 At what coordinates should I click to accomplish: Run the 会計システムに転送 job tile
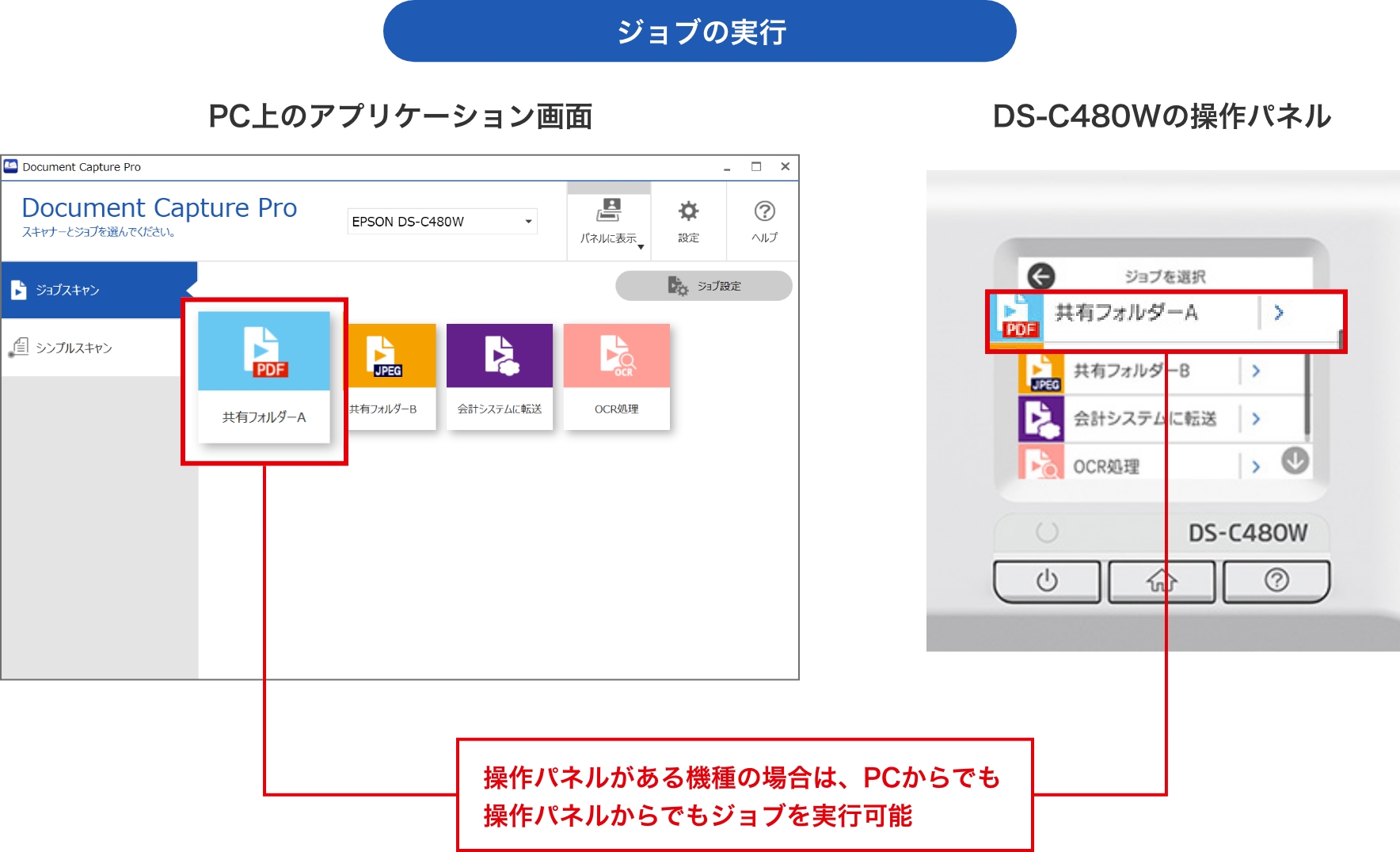[x=500, y=377]
